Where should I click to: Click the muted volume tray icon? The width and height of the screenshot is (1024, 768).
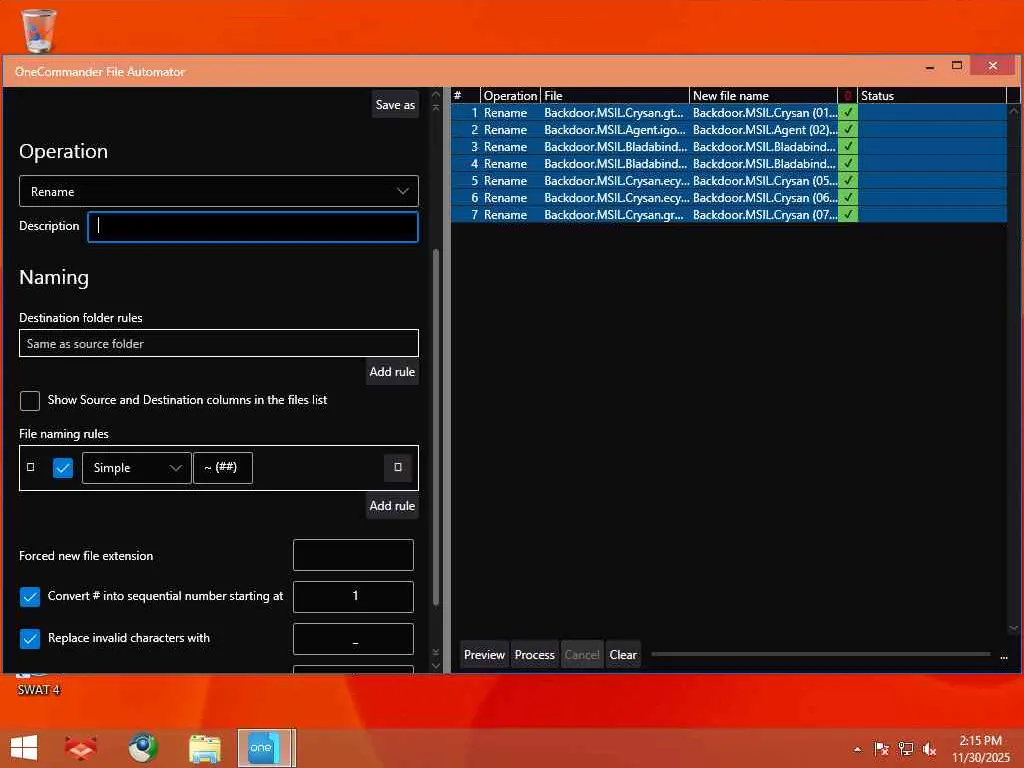(929, 748)
